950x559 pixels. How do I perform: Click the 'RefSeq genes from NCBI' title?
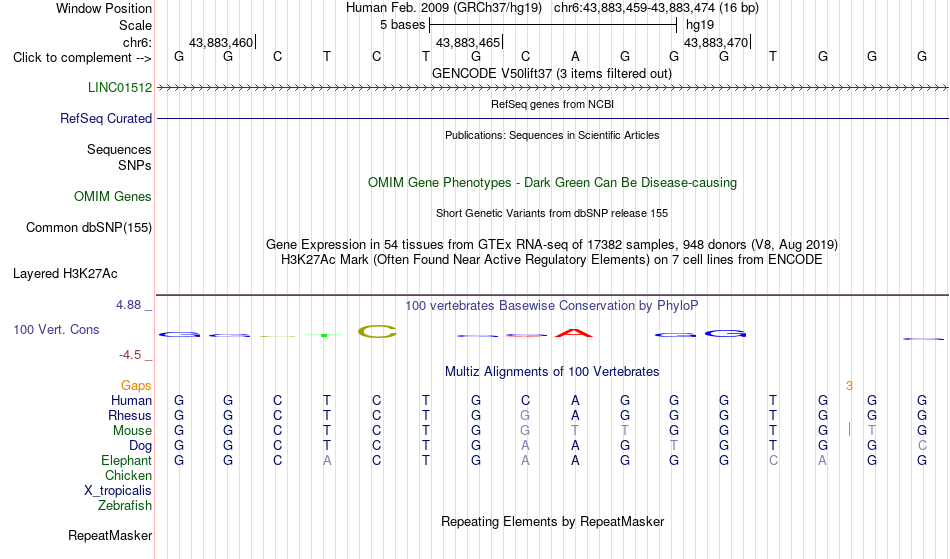[x=553, y=104]
